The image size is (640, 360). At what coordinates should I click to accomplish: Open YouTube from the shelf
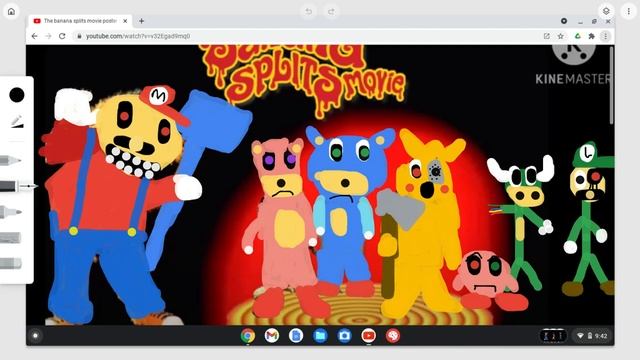(x=369, y=336)
